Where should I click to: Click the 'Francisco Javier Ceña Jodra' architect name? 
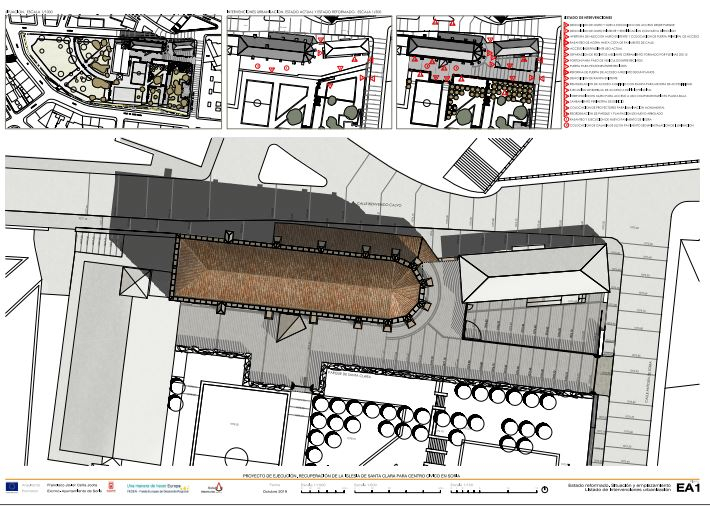72,485
